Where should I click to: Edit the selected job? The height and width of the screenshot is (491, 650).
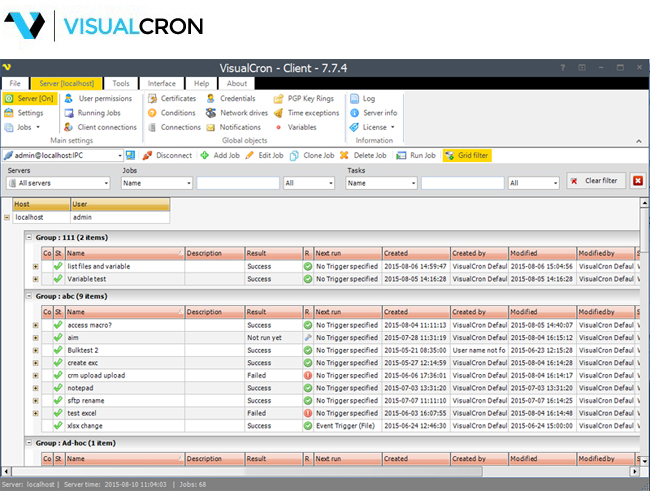point(264,156)
